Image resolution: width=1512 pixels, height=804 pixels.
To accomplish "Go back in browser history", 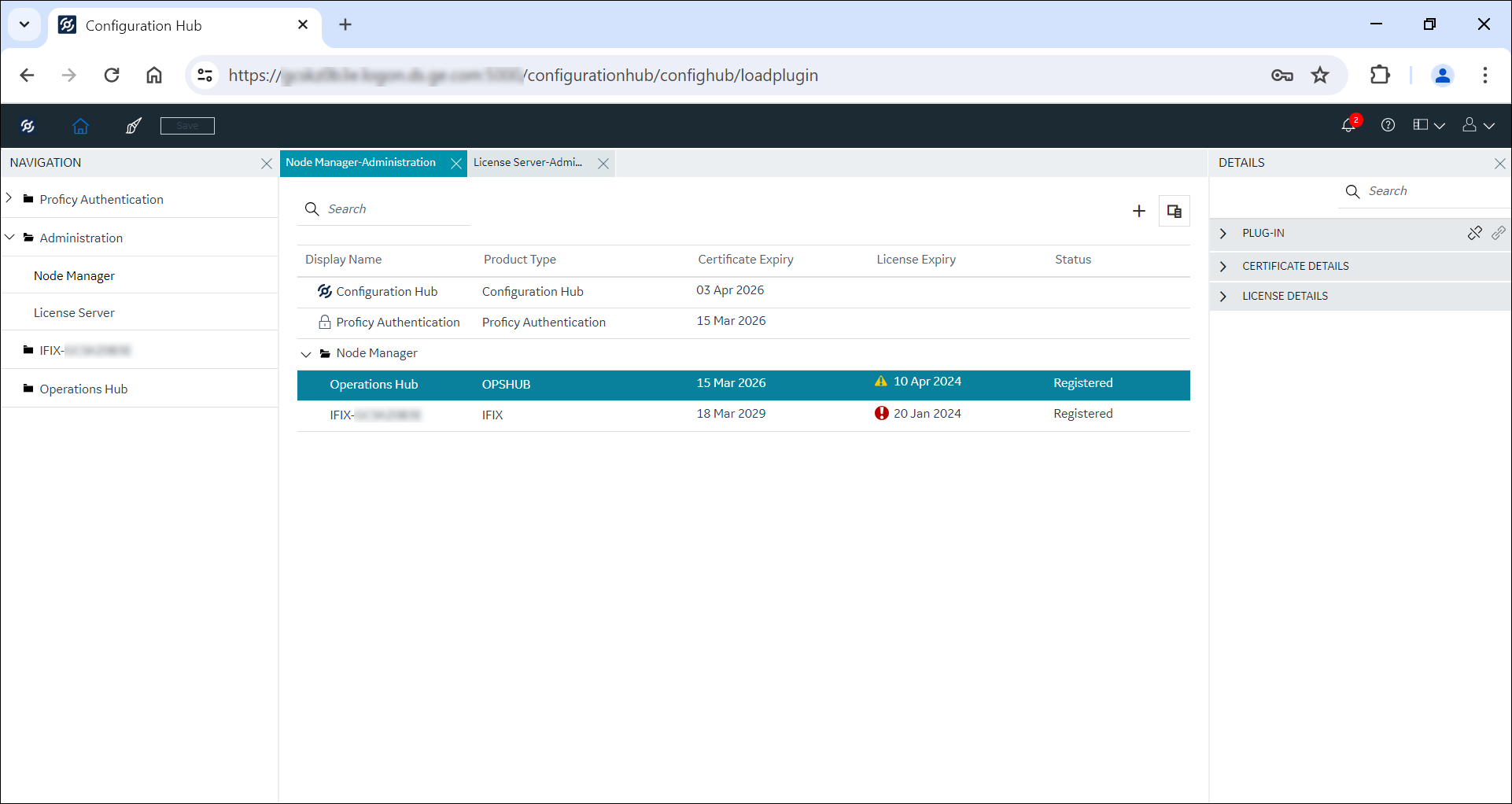I will 27,76.
